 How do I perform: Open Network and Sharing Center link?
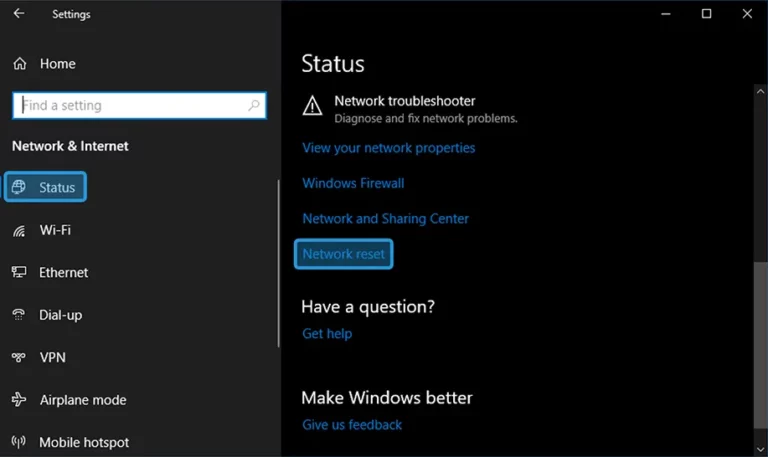point(385,218)
